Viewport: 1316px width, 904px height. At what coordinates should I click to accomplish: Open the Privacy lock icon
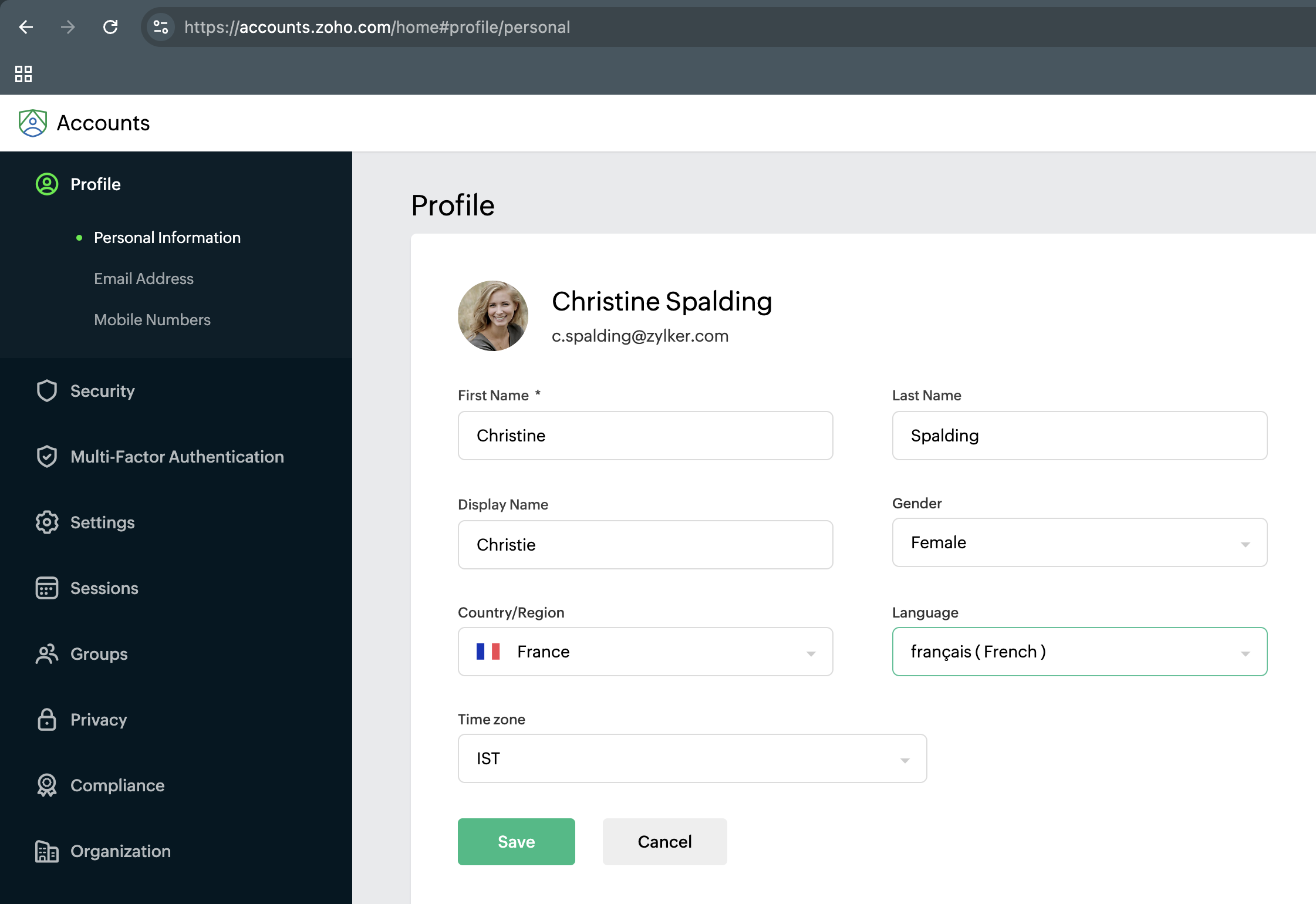[47, 720]
